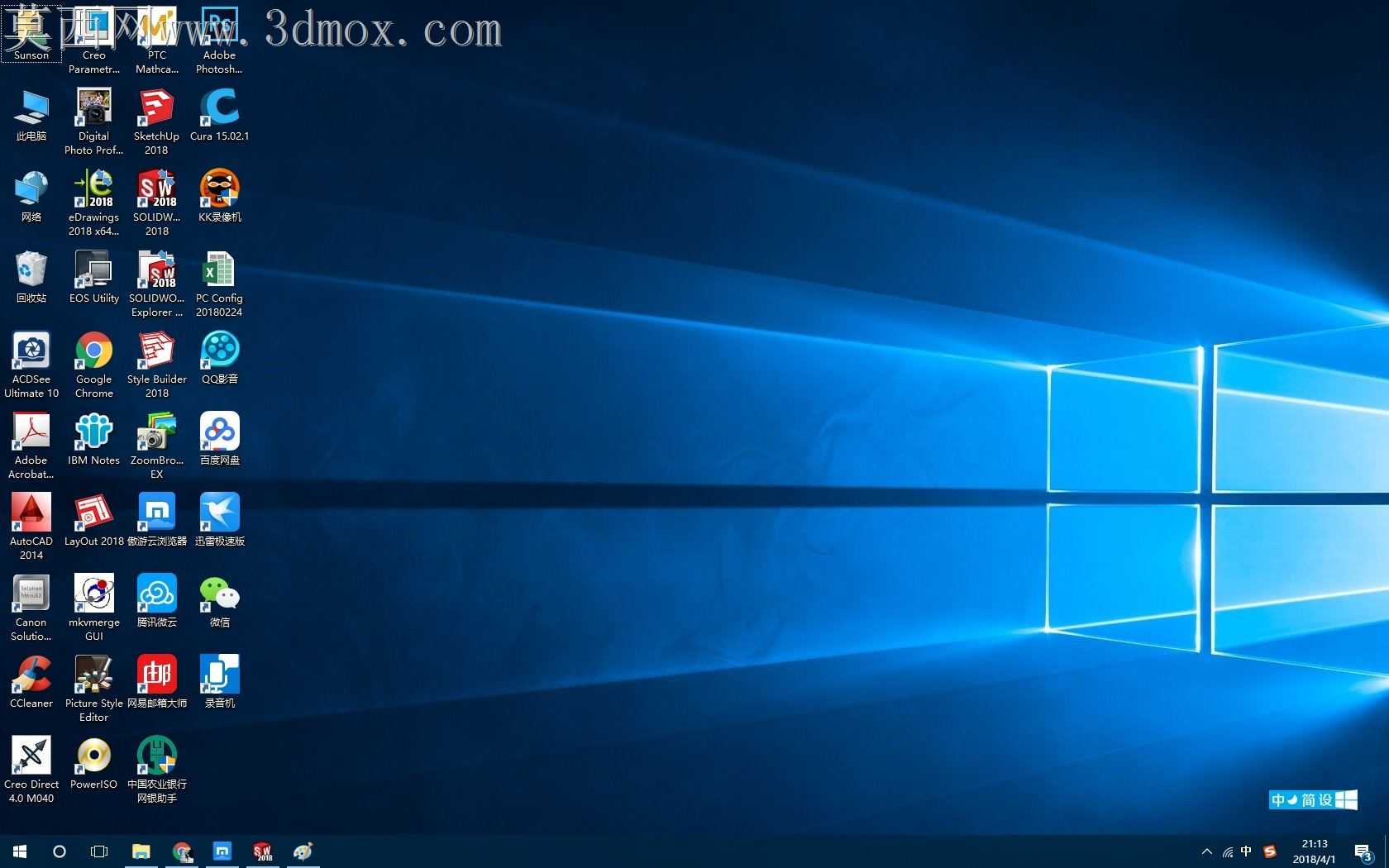Click the 微信 (WeChat) desktop icon
The width and height of the screenshot is (1389, 868).
point(219,601)
